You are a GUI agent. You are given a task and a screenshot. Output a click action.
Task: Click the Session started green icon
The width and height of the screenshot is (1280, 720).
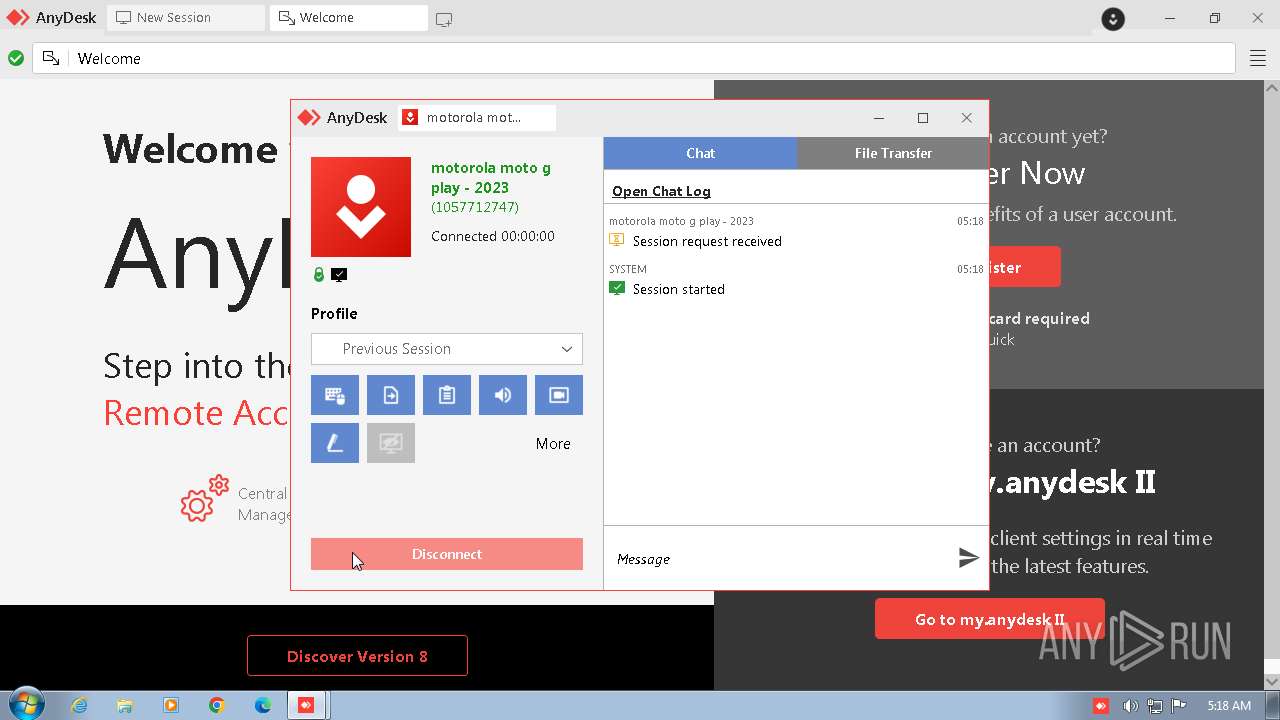pos(617,288)
